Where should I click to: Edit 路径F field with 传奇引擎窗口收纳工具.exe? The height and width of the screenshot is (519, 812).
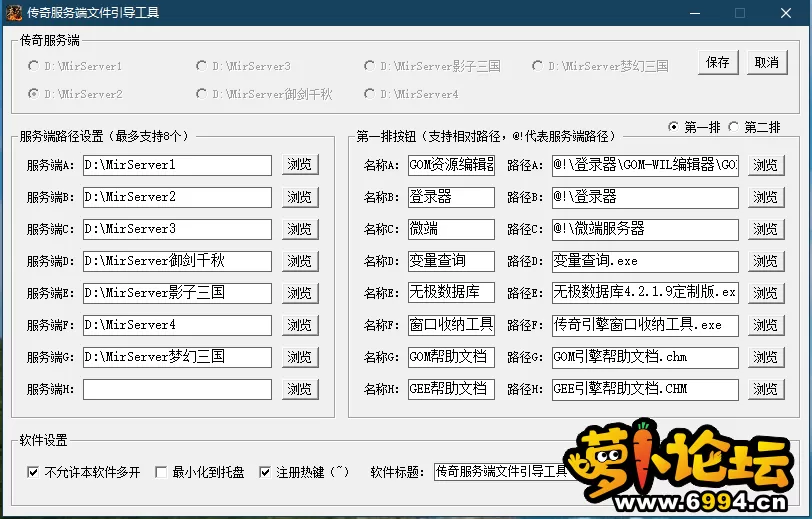(x=645, y=325)
